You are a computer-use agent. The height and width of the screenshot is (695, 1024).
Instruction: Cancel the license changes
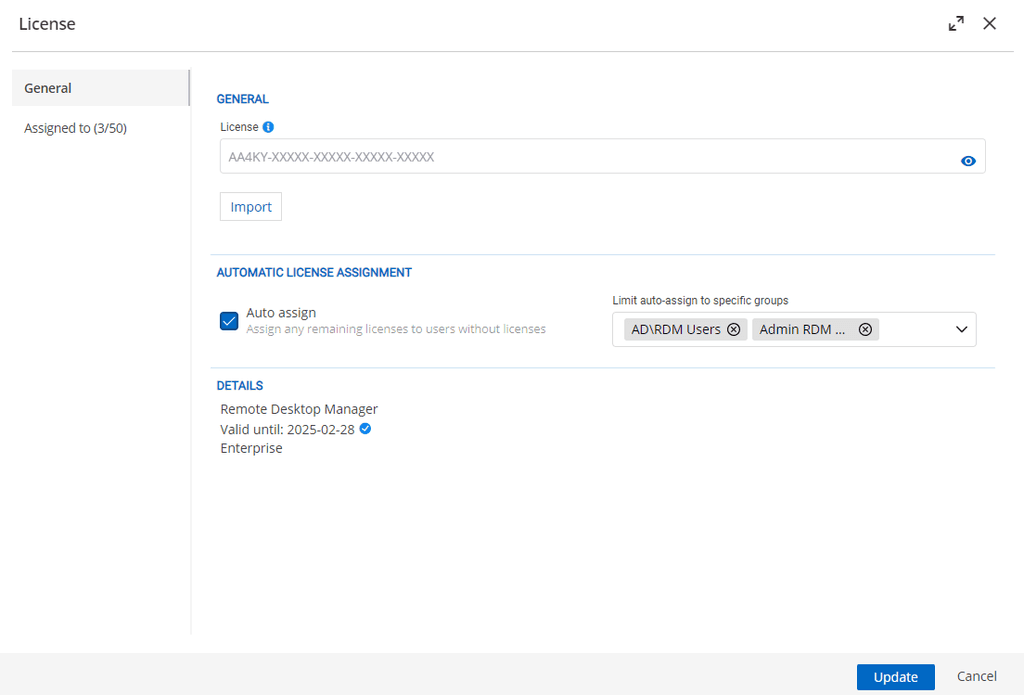(x=976, y=676)
